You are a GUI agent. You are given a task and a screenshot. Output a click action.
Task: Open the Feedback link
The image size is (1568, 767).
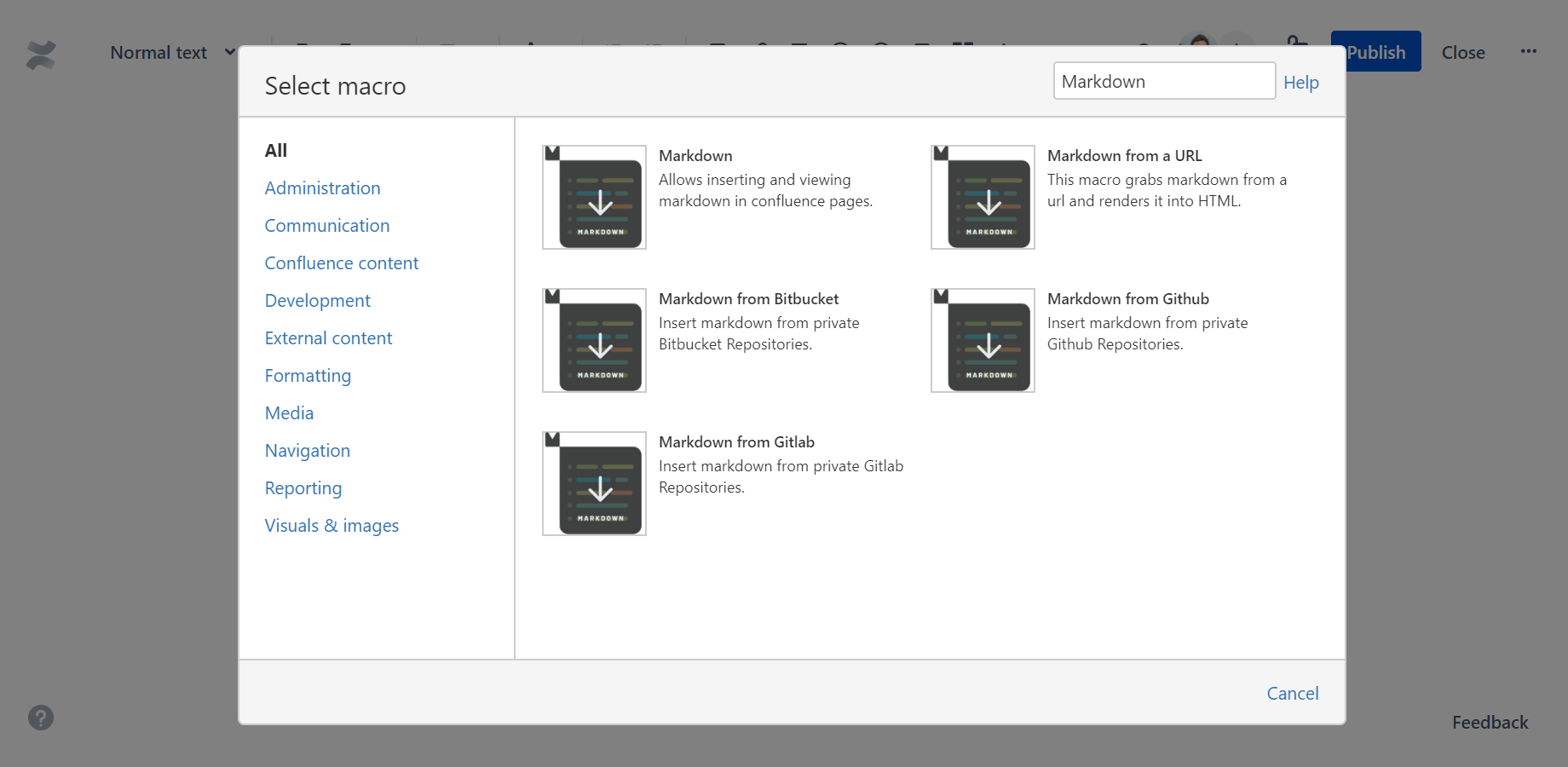pos(1490,723)
